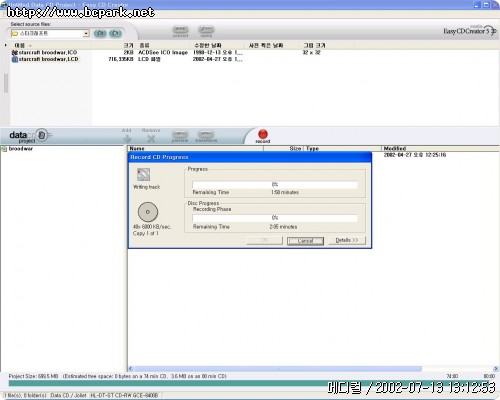Open the source folder dropdown
The width and height of the screenshot is (500, 400).
86,33
